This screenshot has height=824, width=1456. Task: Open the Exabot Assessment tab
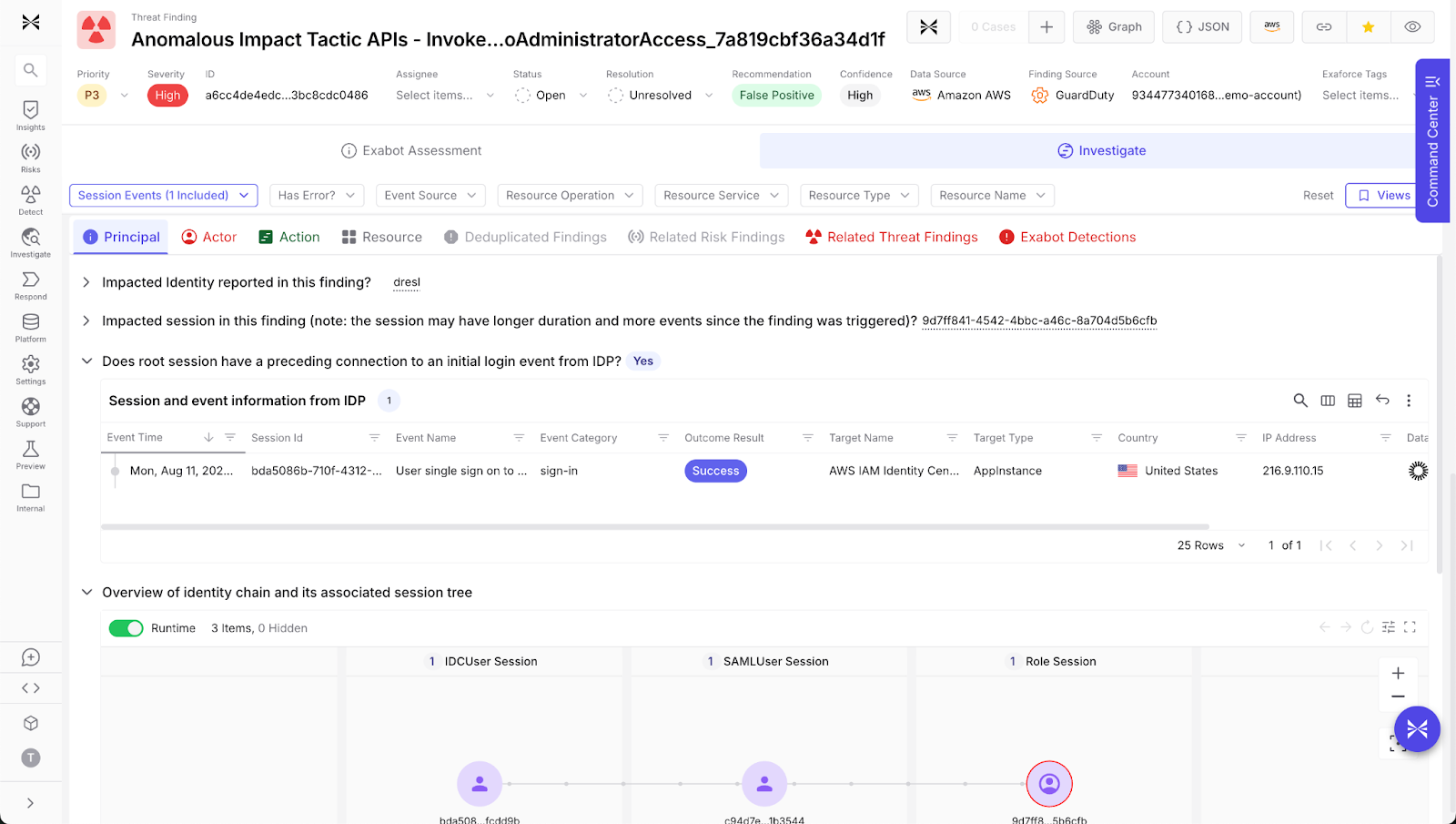pyautogui.click(x=411, y=151)
